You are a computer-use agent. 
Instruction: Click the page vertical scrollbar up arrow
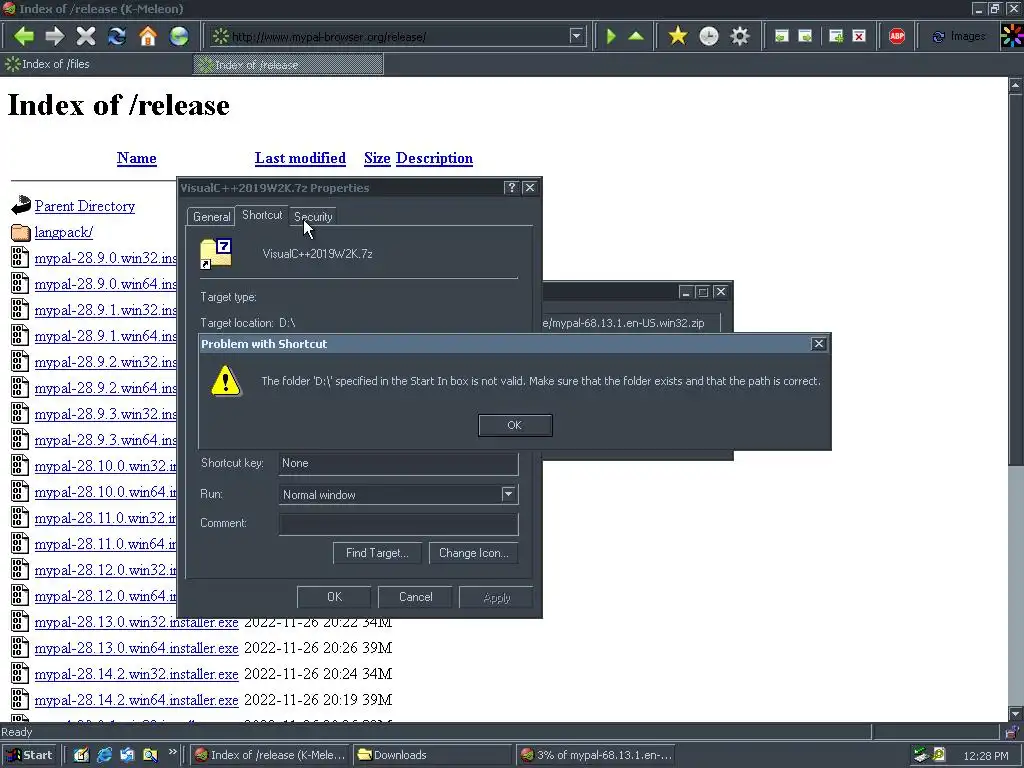[1016, 85]
